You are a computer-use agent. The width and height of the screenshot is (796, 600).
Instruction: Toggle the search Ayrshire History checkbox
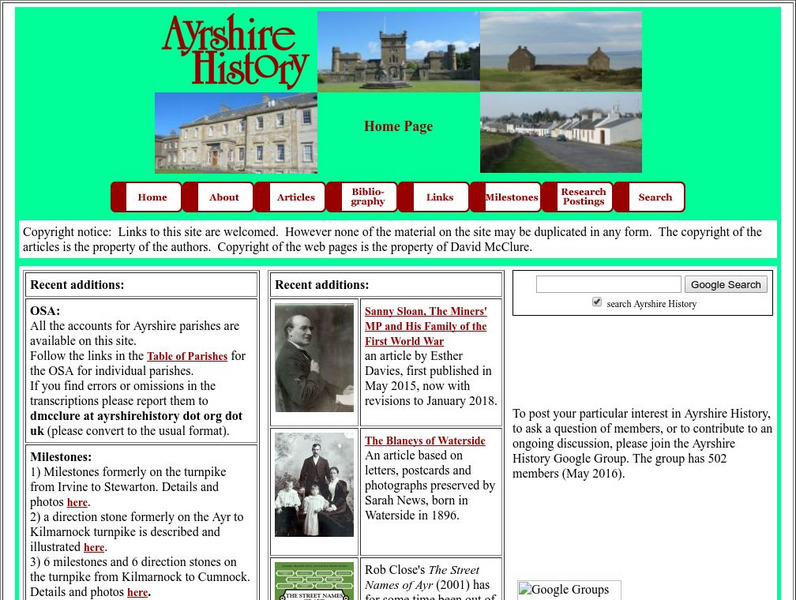coord(597,302)
